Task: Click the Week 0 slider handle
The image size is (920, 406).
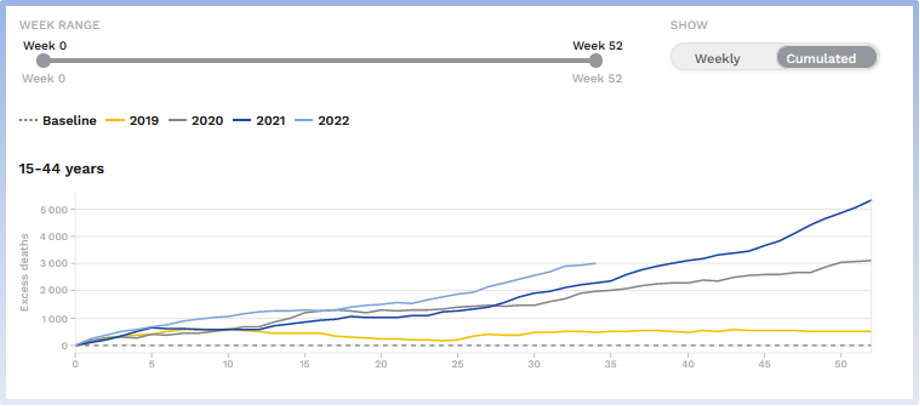Action: point(42,61)
